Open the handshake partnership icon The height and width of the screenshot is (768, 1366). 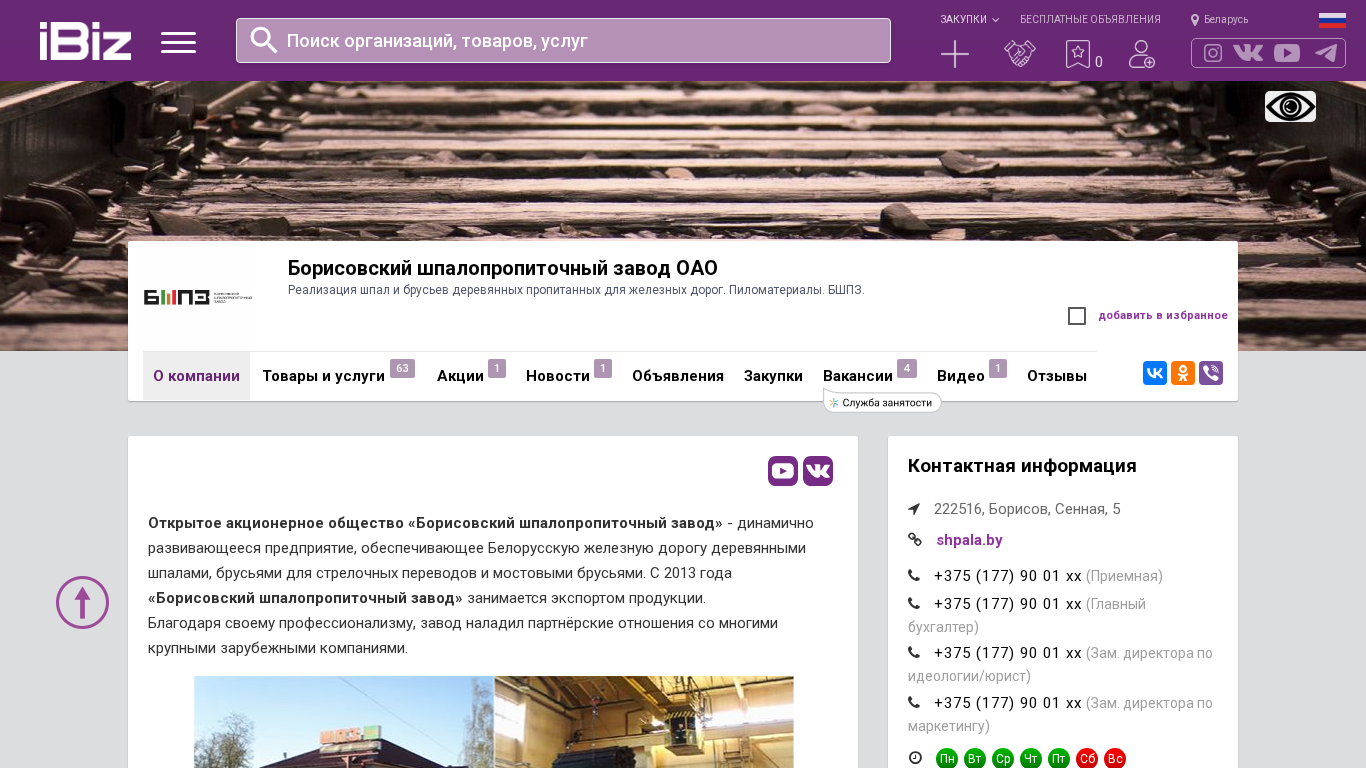point(1020,54)
